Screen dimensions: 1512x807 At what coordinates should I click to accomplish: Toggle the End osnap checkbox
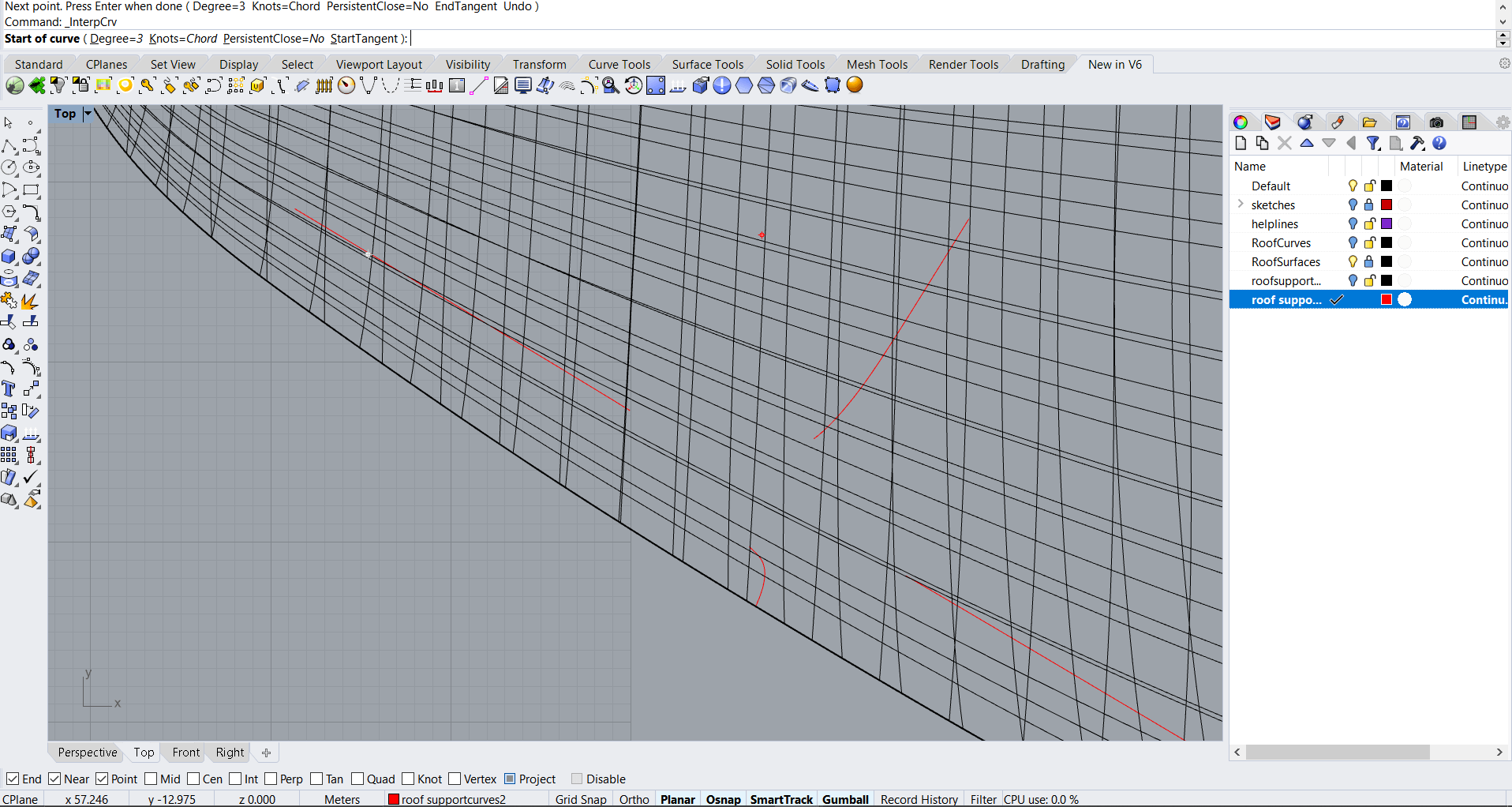13,779
